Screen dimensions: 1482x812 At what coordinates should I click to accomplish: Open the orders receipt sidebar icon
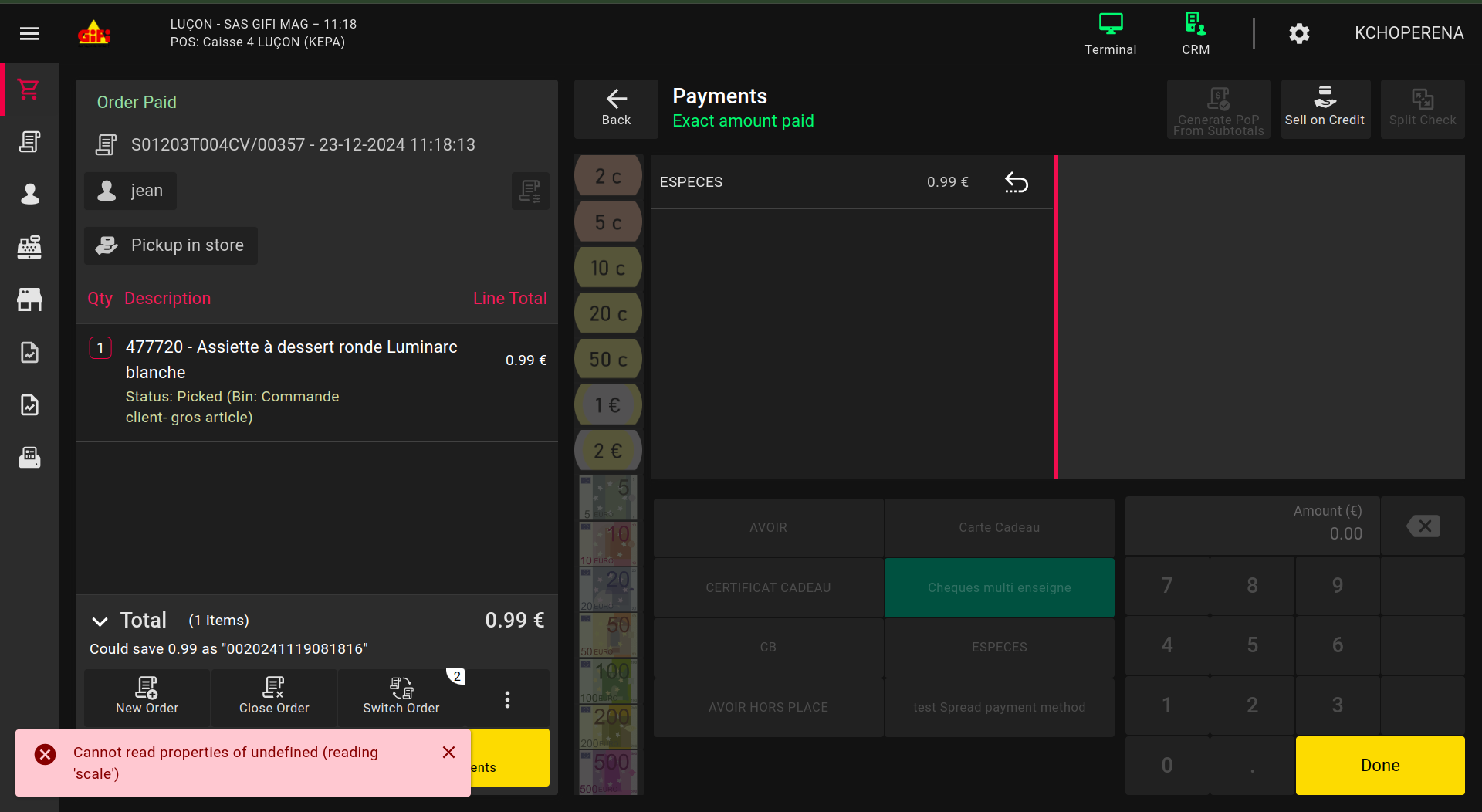coord(29,142)
